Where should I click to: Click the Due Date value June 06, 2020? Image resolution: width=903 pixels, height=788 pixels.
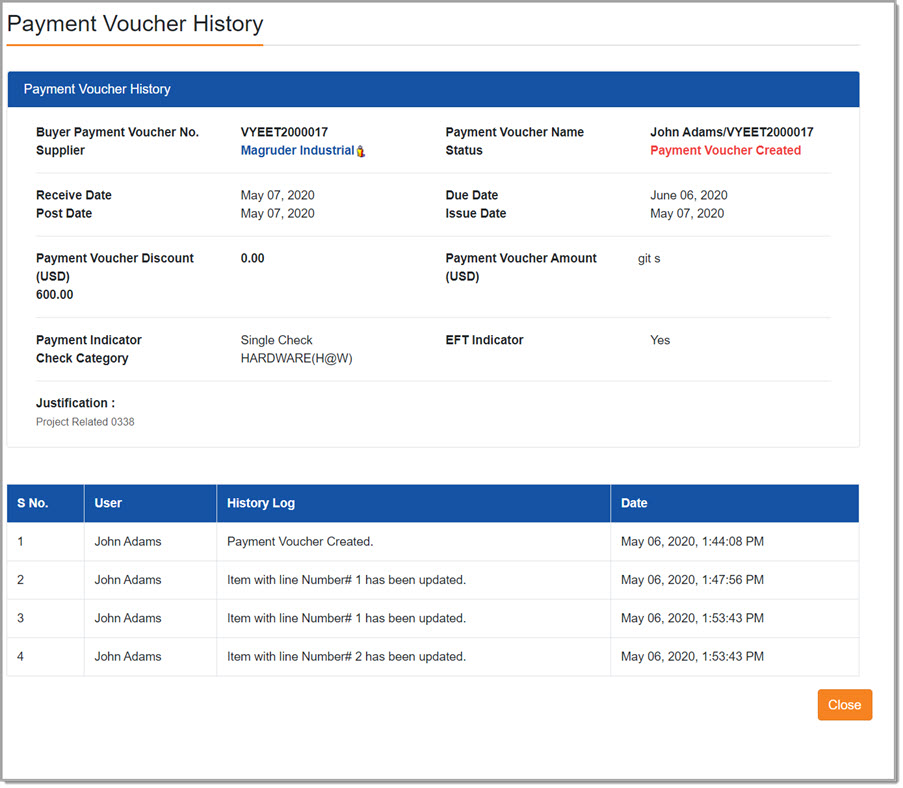coord(688,195)
